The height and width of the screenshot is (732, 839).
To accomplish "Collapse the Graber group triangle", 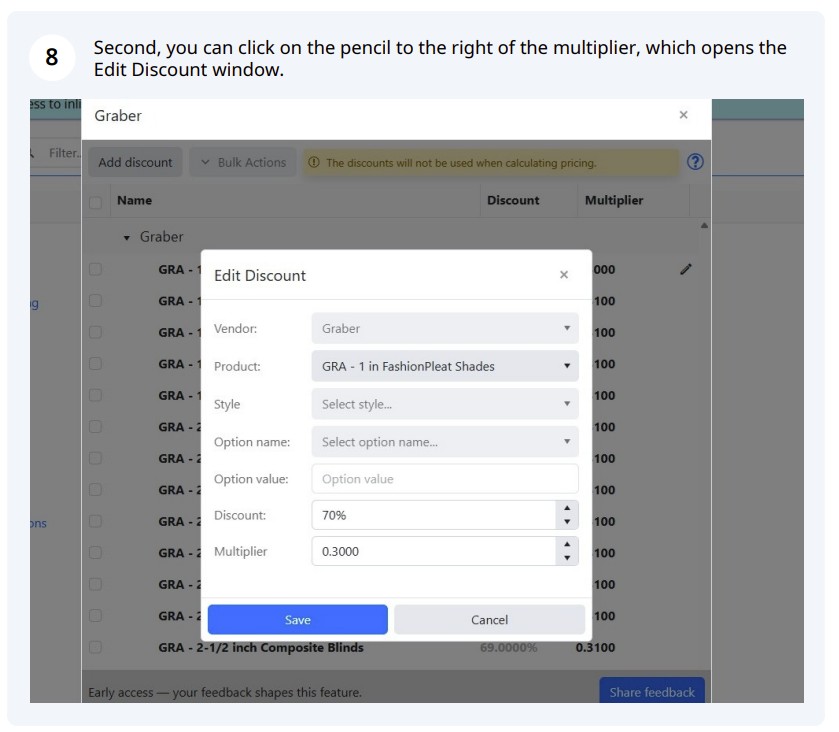I will coord(127,238).
